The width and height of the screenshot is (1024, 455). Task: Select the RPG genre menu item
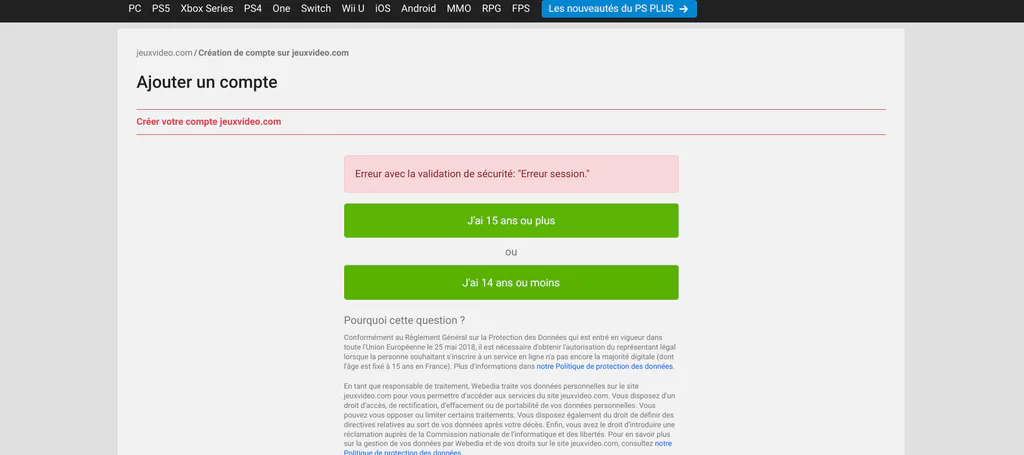[492, 8]
